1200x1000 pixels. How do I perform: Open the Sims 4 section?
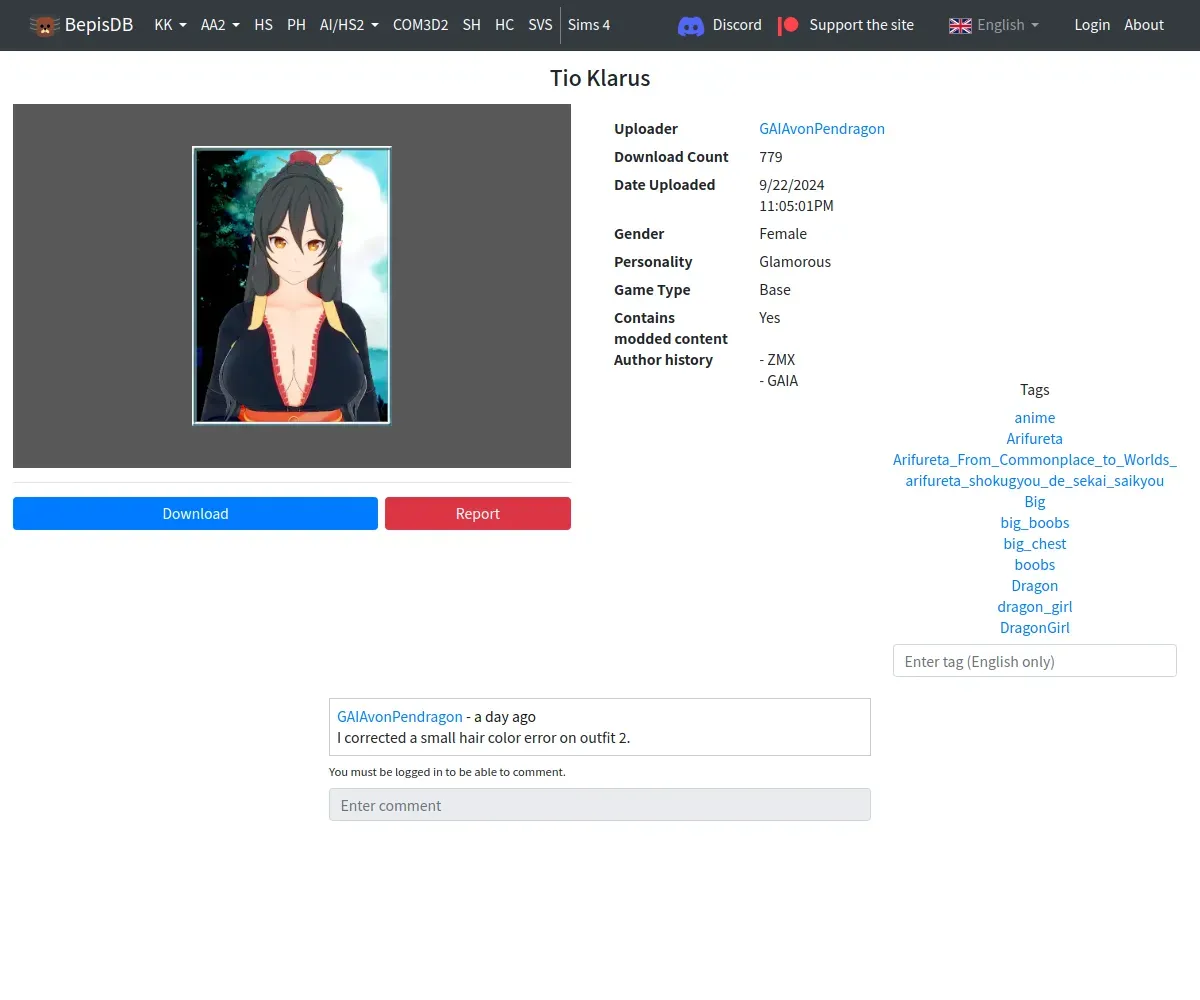(589, 25)
